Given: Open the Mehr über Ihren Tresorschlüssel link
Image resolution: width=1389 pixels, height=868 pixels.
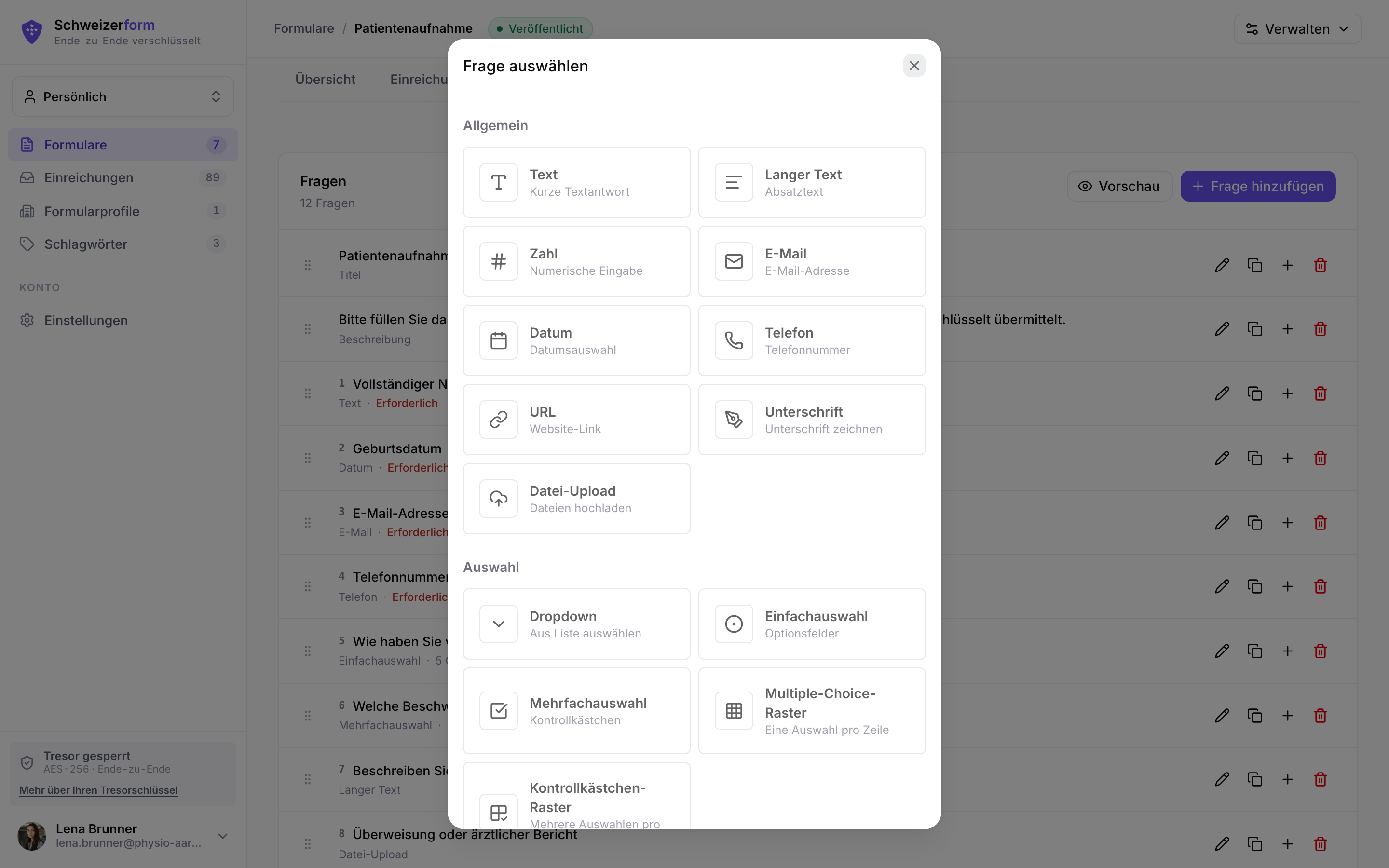Looking at the screenshot, I should pos(98,790).
